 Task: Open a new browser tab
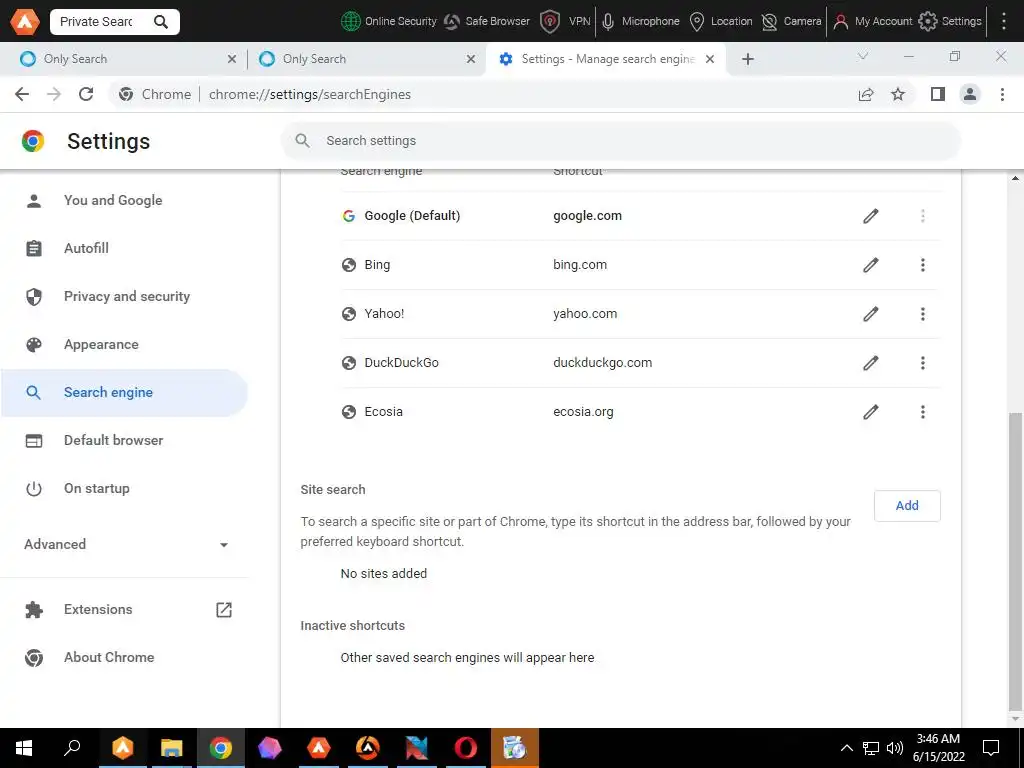tap(748, 59)
